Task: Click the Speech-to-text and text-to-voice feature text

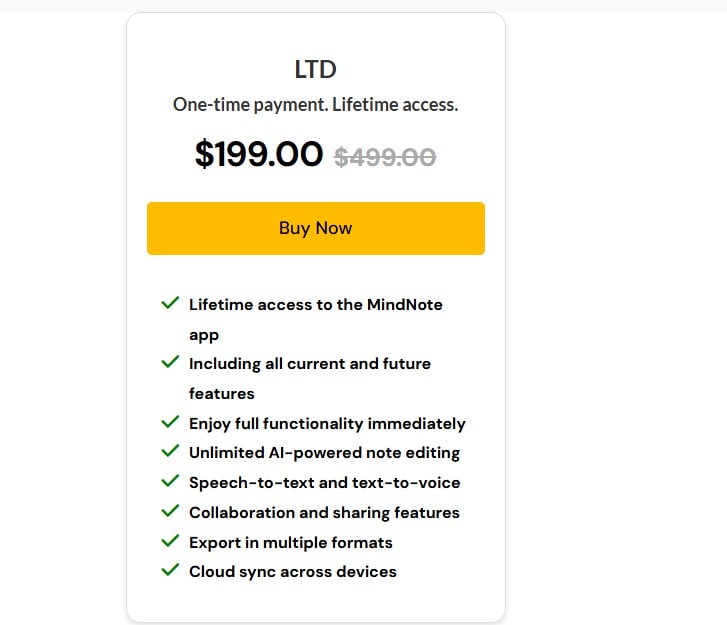Action: (x=324, y=483)
